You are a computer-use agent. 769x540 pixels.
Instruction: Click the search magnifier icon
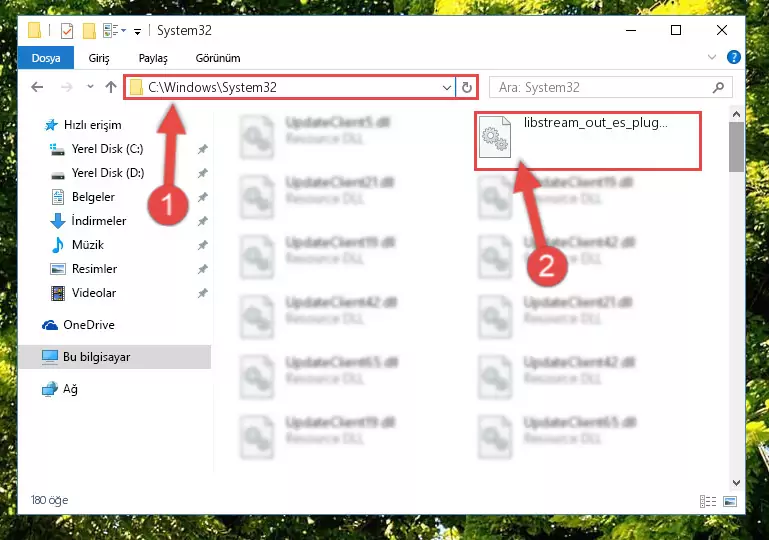coord(718,87)
